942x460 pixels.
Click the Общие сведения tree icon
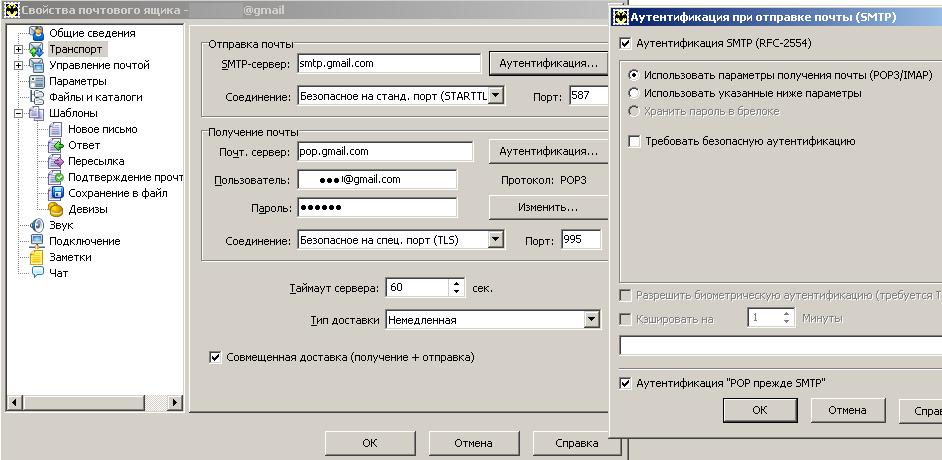pos(37,33)
